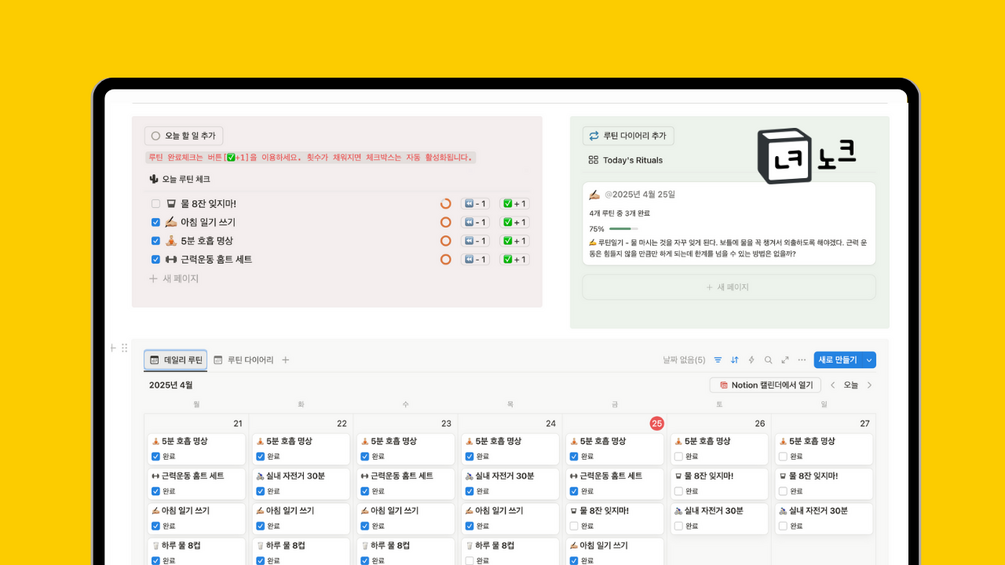Open the automation lightning bolt icon
This screenshot has width=1005, height=565.
click(x=751, y=360)
